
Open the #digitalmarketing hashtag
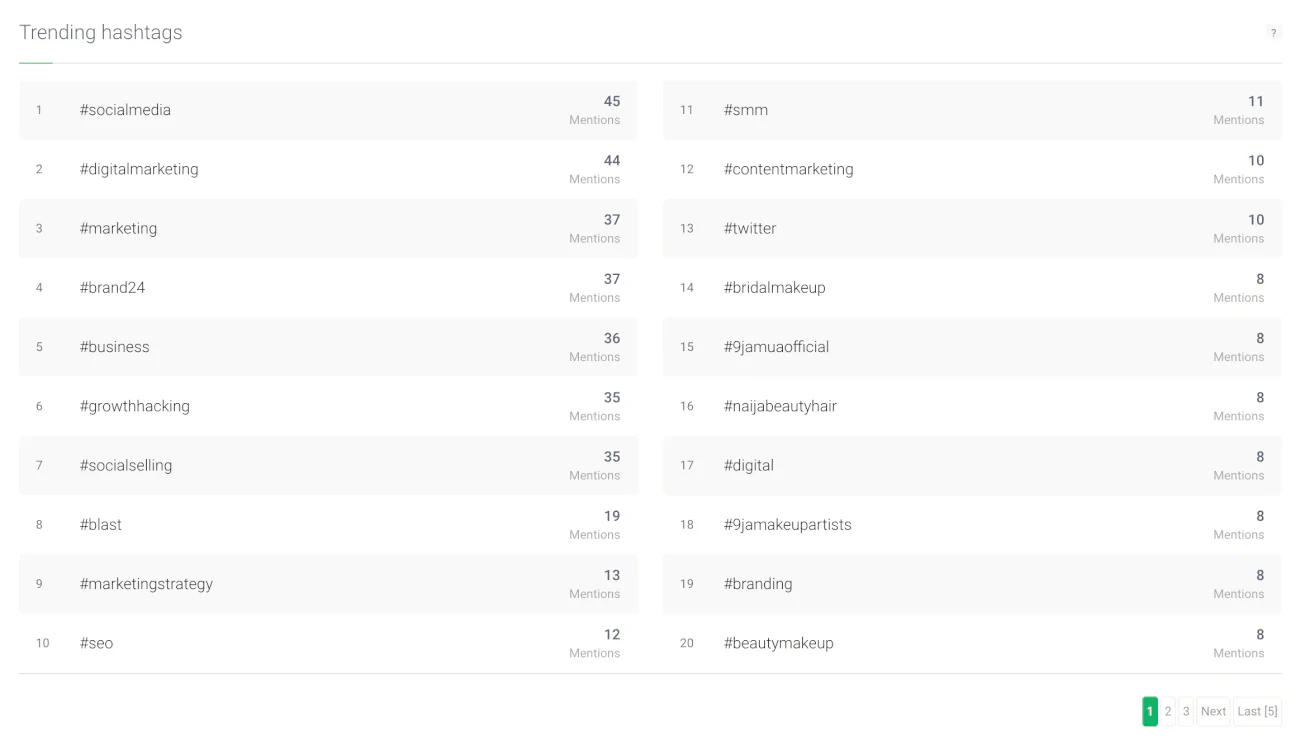pos(139,169)
